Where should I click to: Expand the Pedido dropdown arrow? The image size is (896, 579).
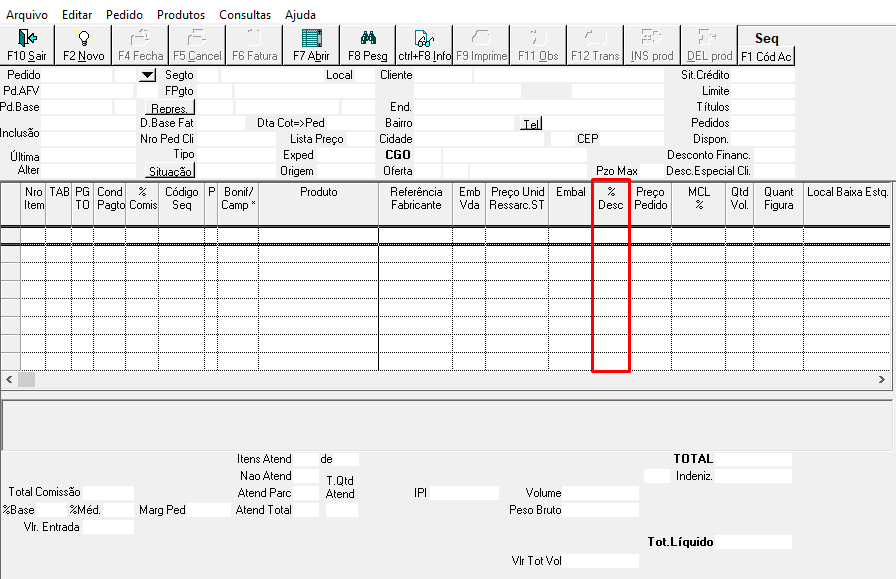147,75
